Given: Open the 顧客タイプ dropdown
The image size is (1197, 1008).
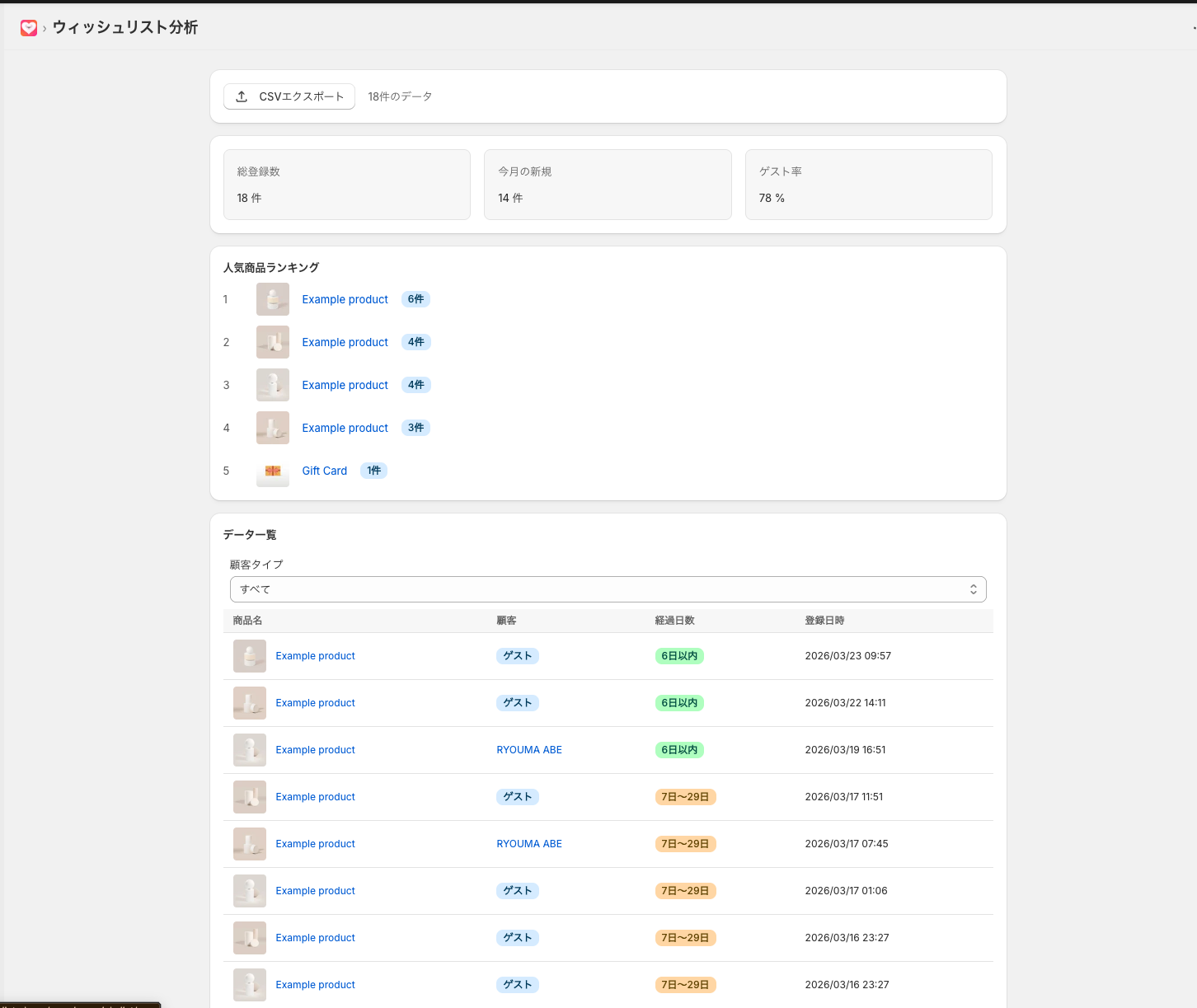Looking at the screenshot, I should [608, 589].
